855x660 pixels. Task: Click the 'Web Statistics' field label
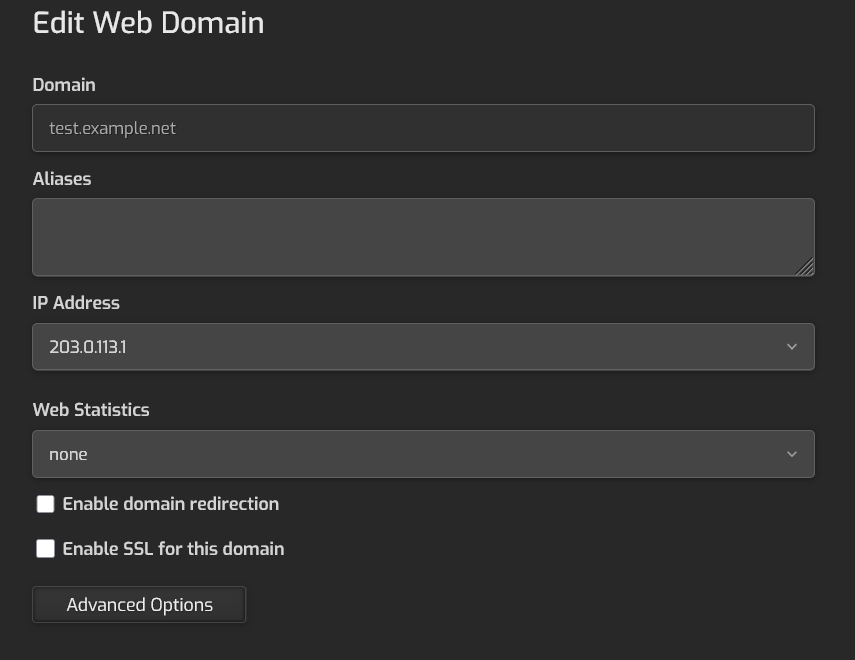91,410
